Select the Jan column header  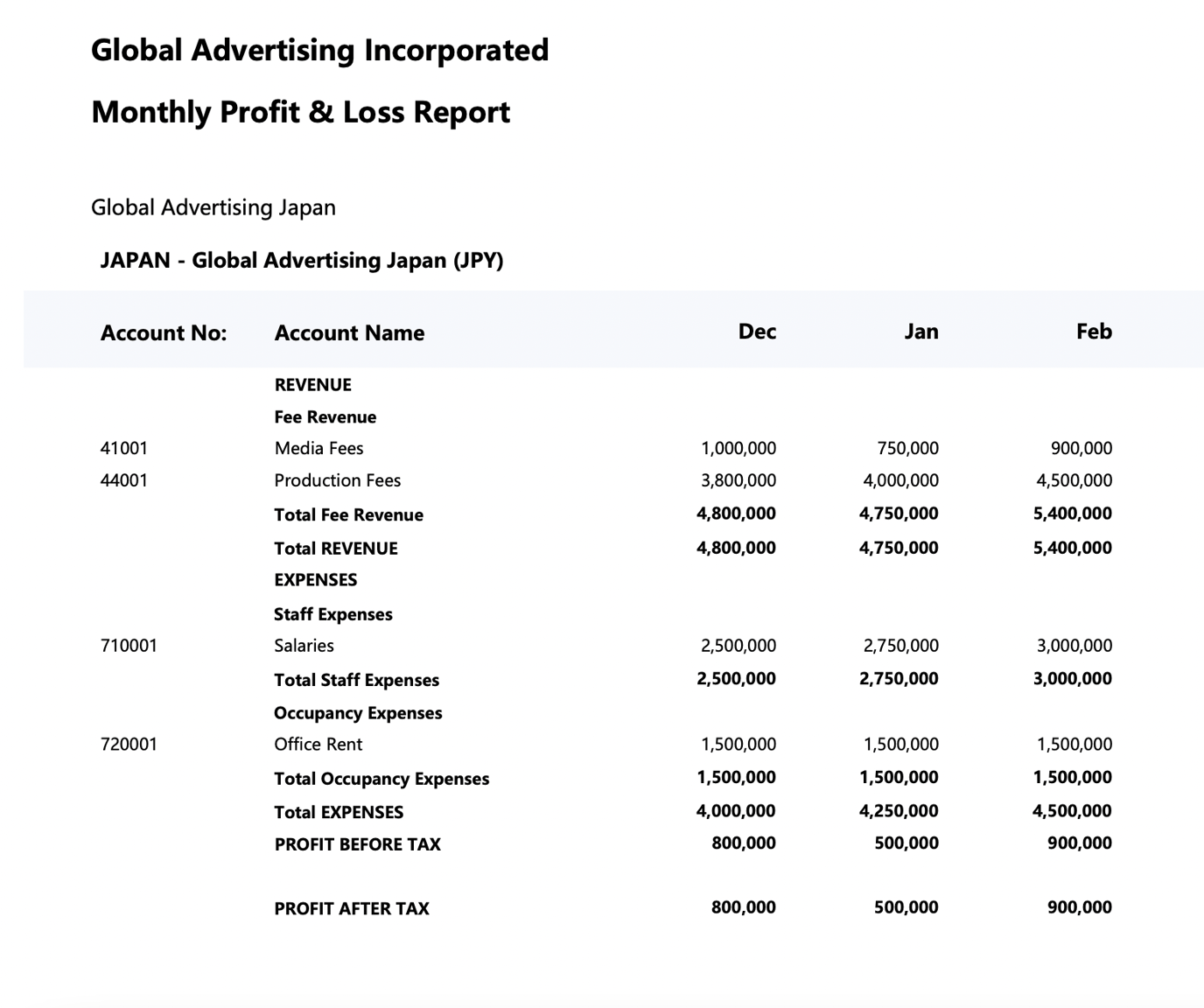(x=920, y=332)
